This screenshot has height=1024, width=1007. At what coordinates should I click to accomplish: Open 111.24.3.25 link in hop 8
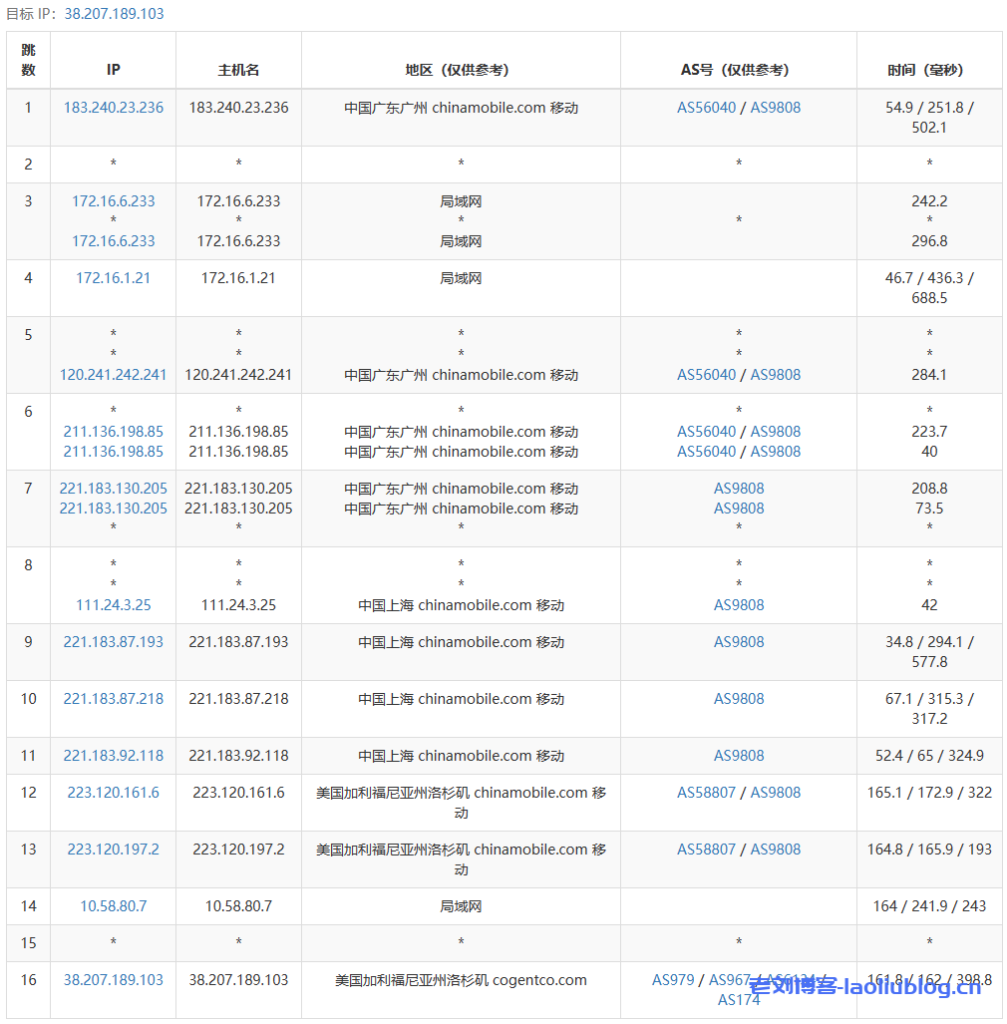113,605
